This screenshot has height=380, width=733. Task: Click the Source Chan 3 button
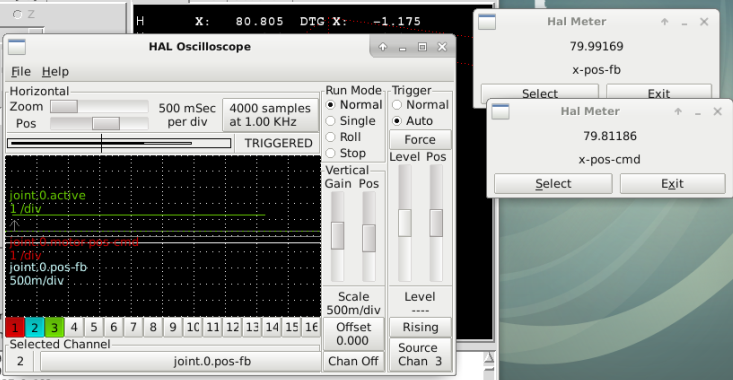[420, 354]
